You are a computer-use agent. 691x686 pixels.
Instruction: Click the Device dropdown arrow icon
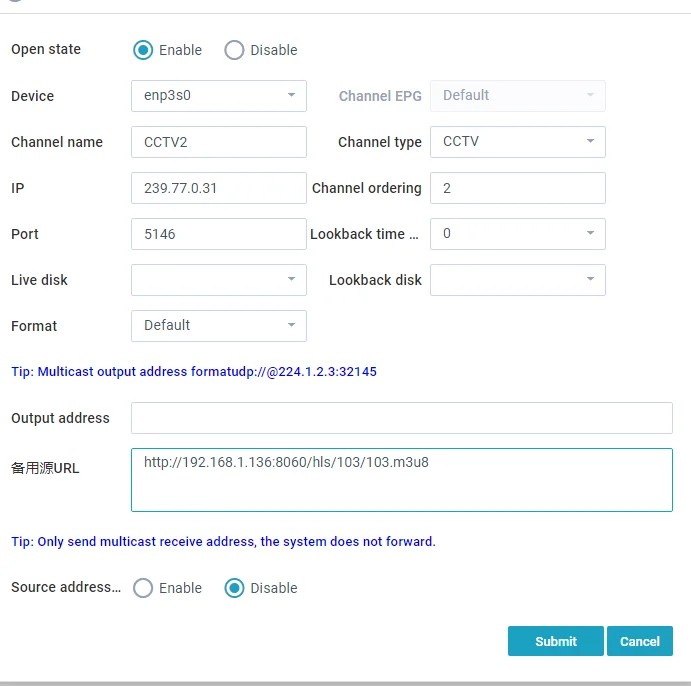pos(291,96)
